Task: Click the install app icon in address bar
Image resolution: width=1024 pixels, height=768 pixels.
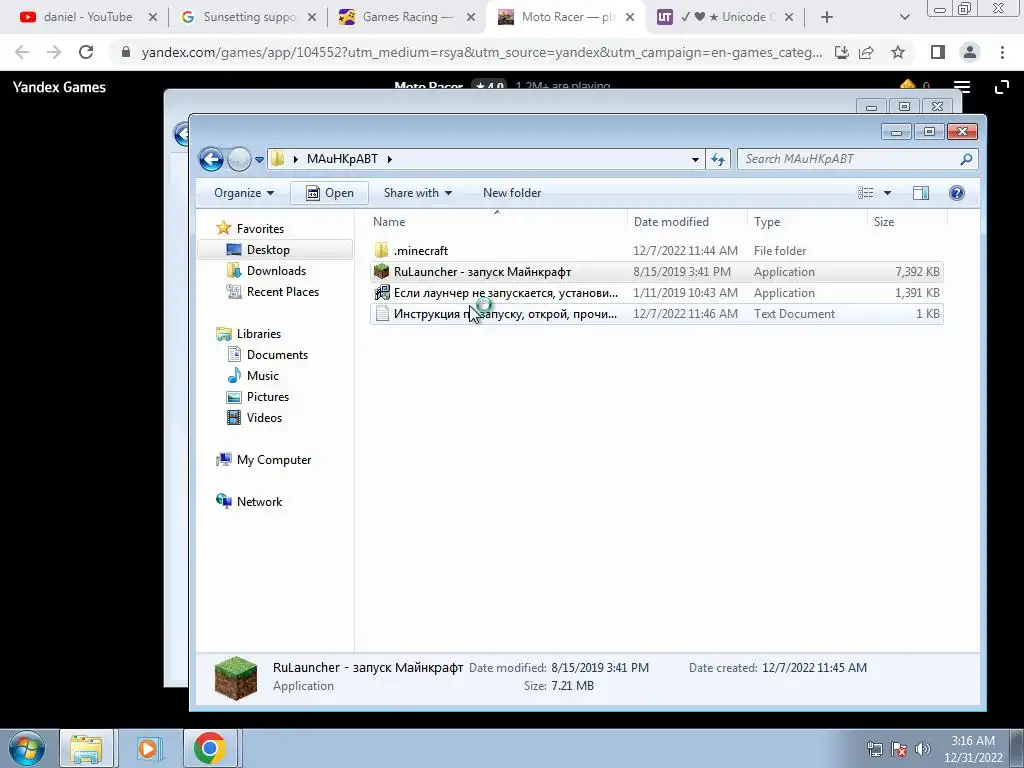Action: (x=841, y=52)
